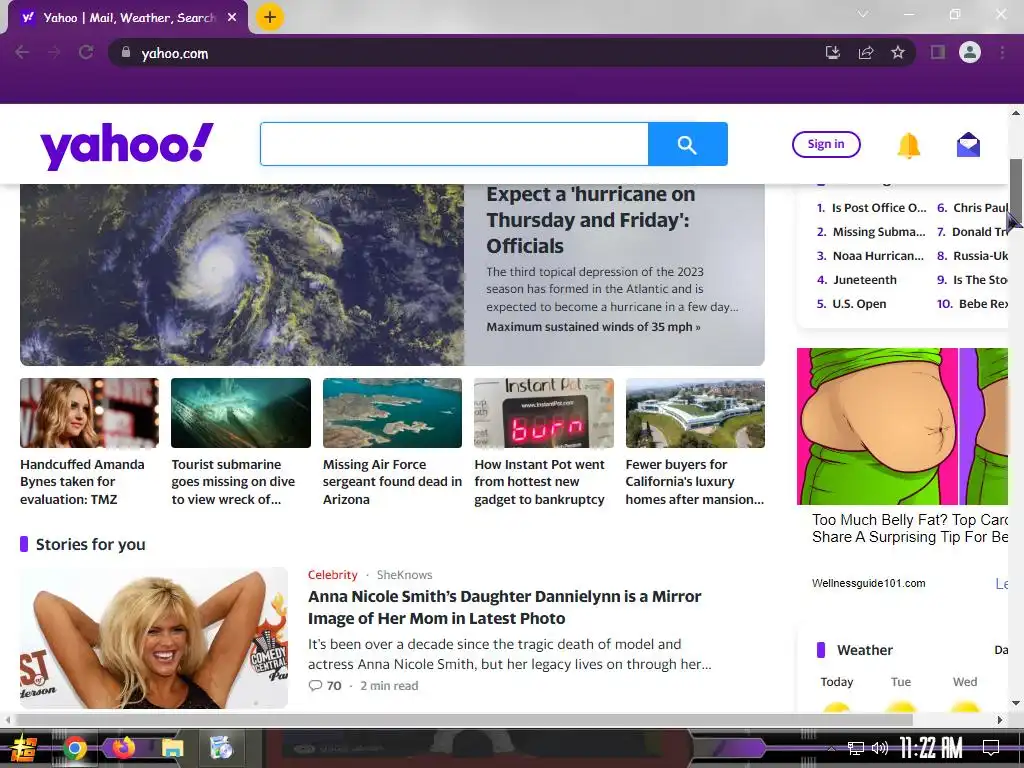The width and height of the screenshot is (1024, 768).
Task: Open the tourist submarine thumbnail
Action: point(241,413)
